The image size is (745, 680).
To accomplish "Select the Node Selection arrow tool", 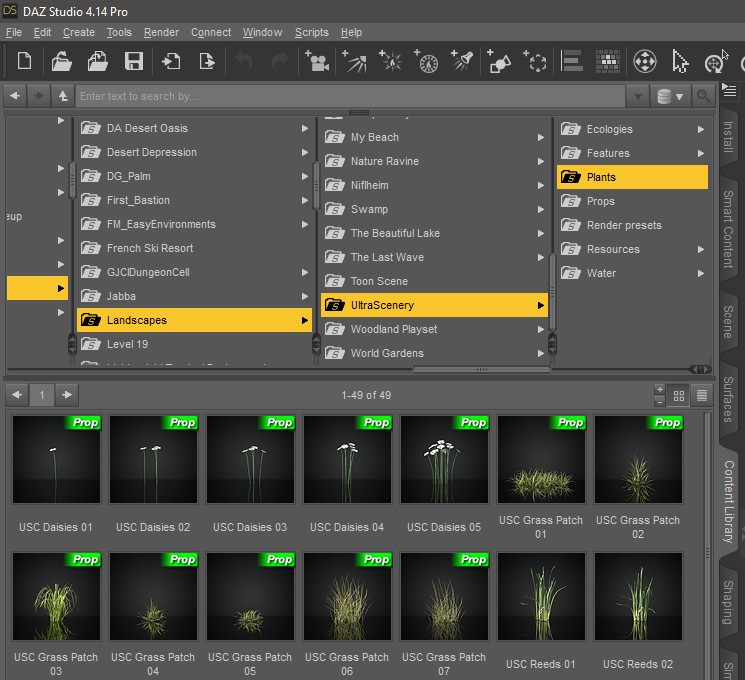I will pyautogui.click(x=680, y=61).
